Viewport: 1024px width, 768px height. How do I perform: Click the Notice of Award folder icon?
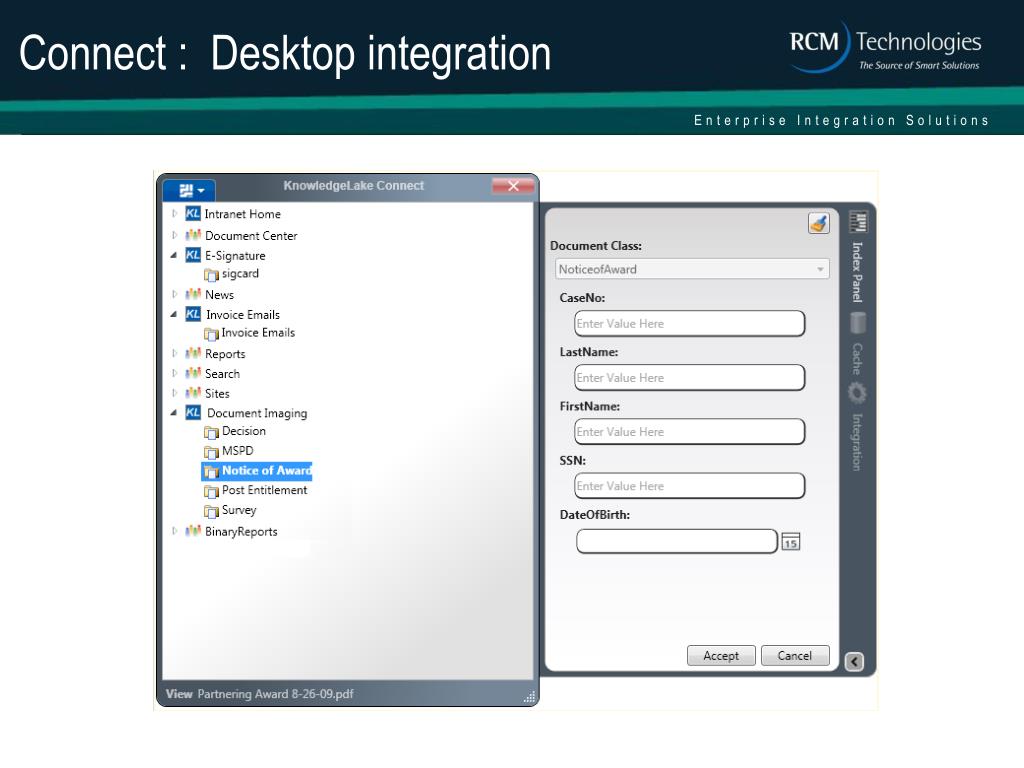click(x=211, y=472)
